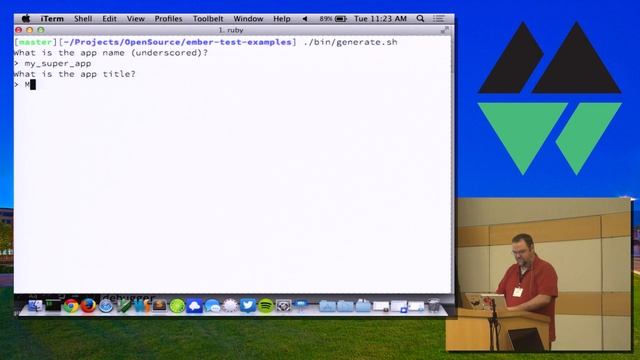Open the Apple menu
Image resolution: width=640 pixels, height=360 pixels.
26,18
